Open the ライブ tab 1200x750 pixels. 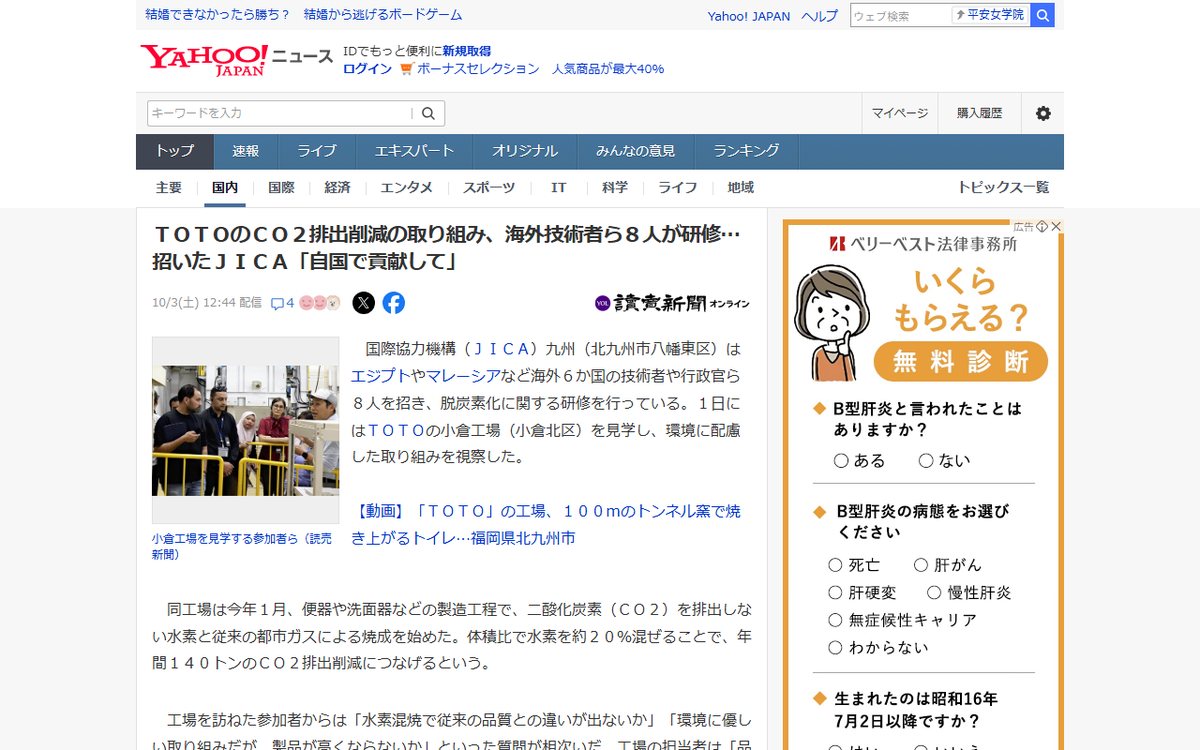click(x=317, y=151)
